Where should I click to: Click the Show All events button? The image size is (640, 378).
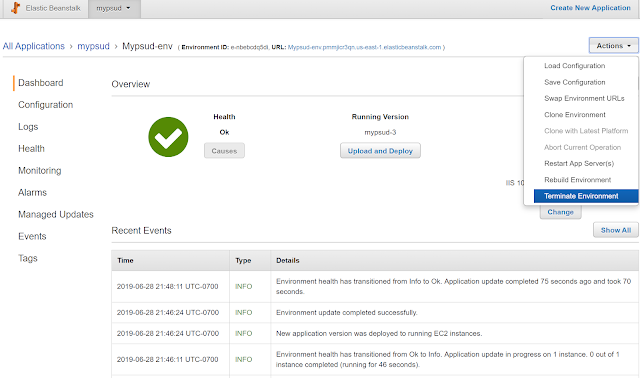coord(616,230)
